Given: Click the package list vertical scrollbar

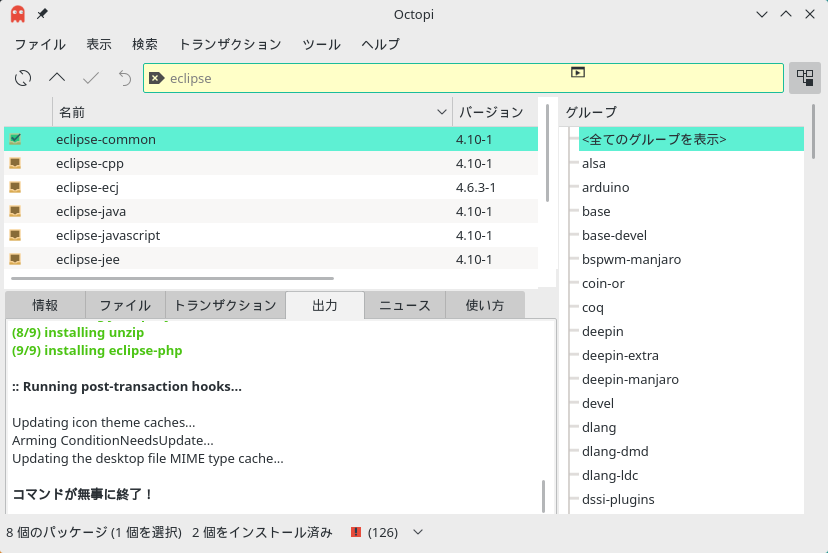Looking at the screenshot, I should pyautogui.click(x=547, y=153).
